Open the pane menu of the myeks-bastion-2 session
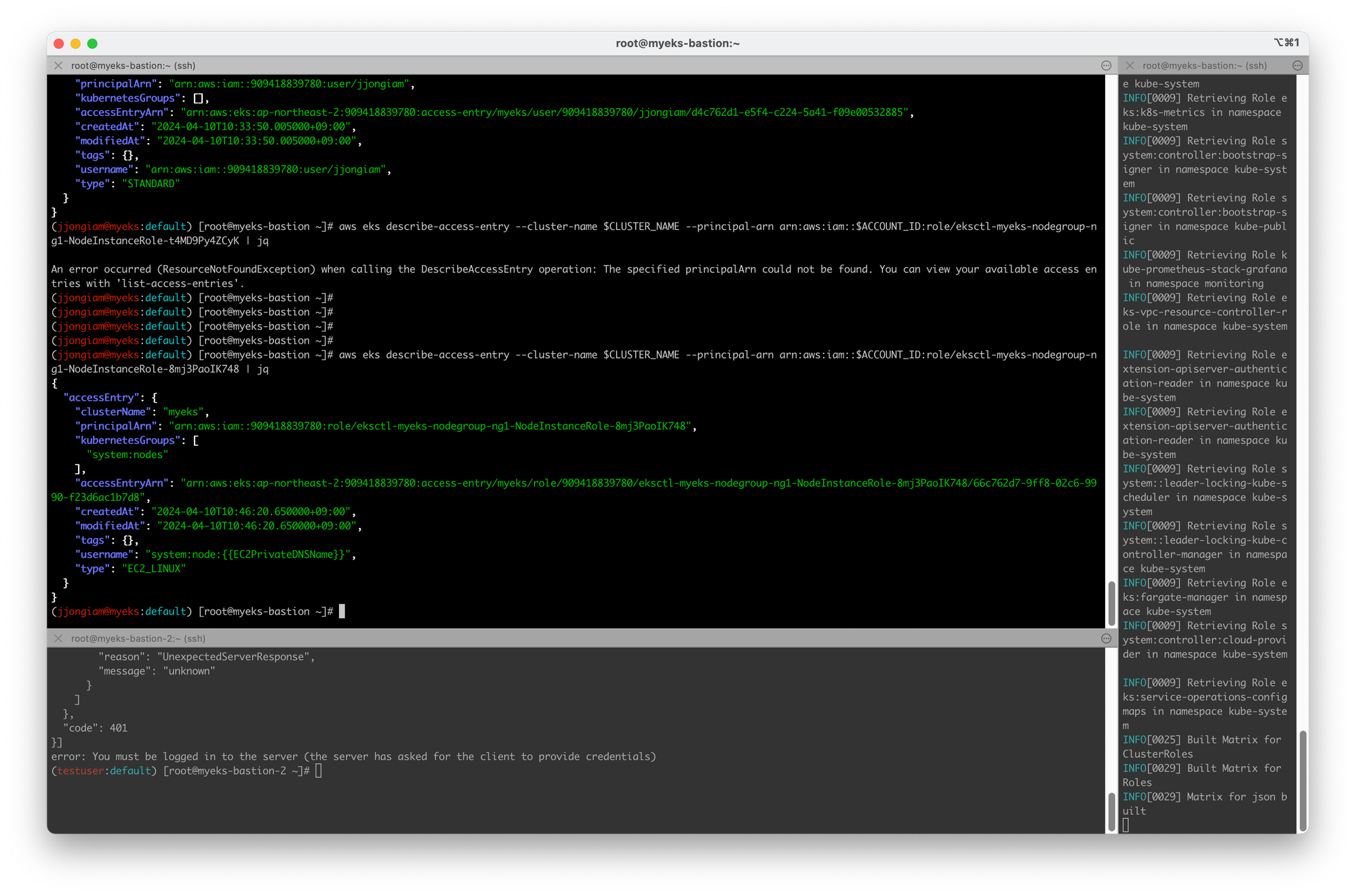 [x=1106, y=638]
